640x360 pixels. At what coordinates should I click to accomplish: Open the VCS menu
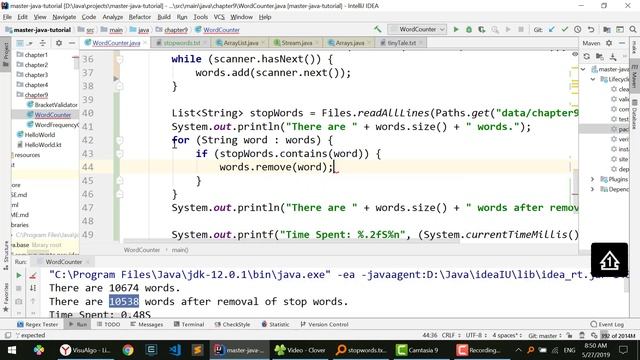(219, 17)
